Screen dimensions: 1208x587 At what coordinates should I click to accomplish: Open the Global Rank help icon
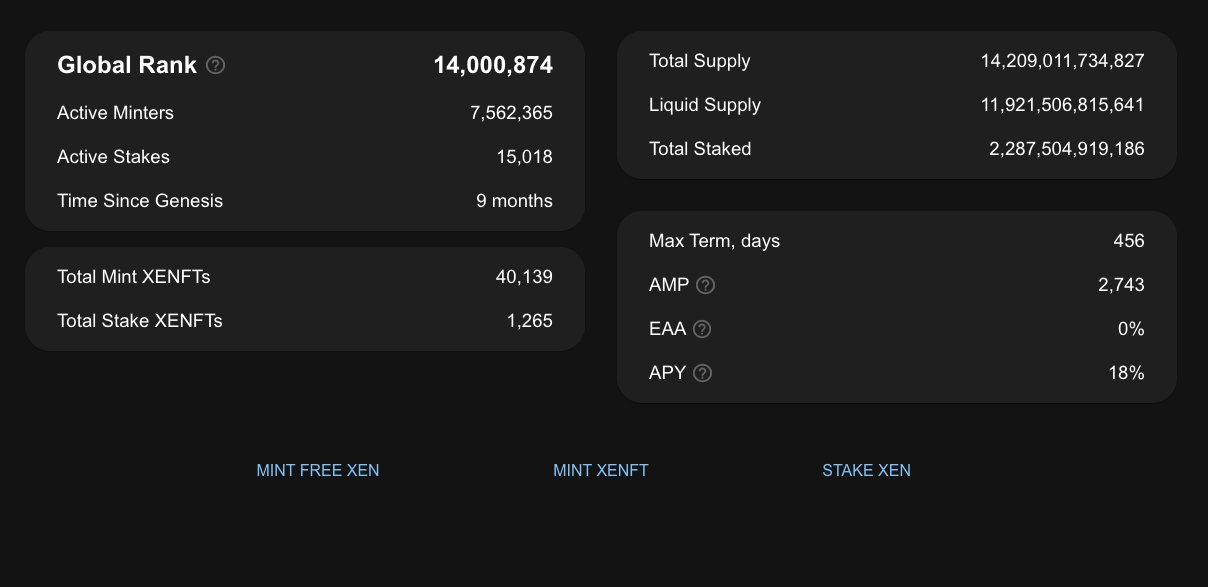(x=215, y=65)
